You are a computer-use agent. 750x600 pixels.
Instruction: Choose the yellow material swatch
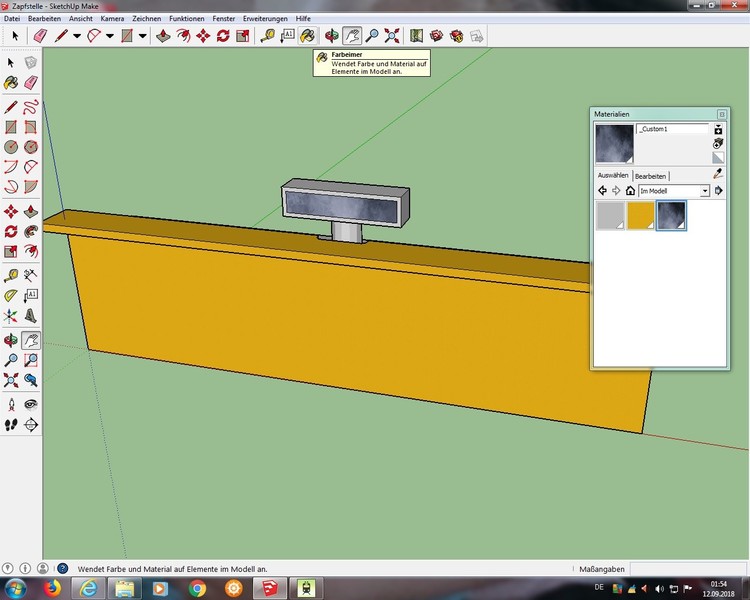[640, 215]
